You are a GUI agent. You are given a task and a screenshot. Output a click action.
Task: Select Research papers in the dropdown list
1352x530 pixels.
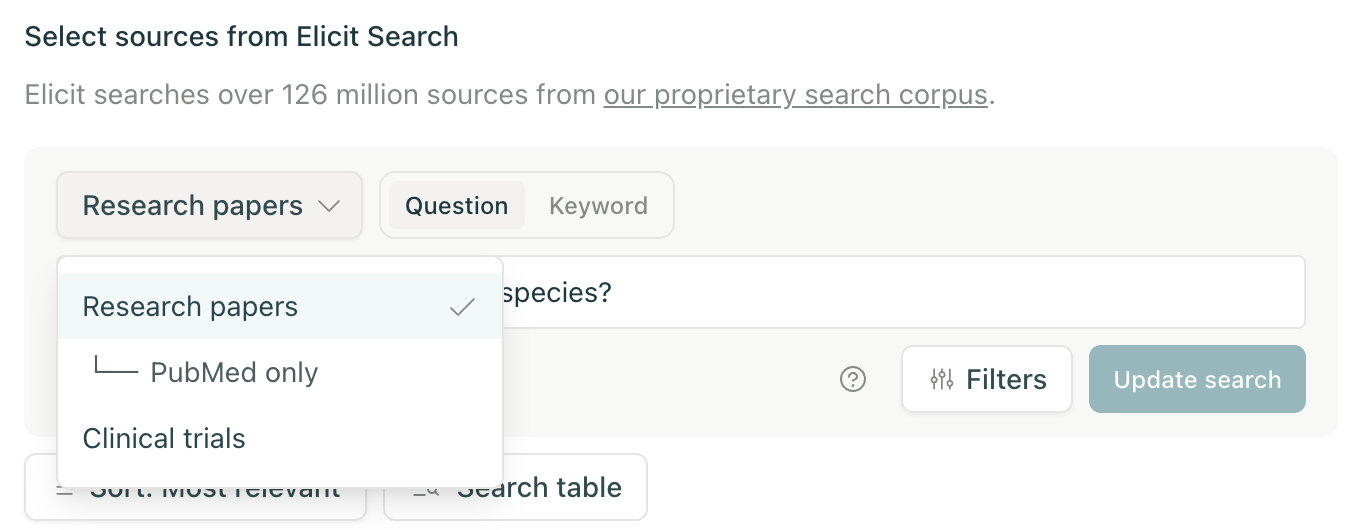[x=190, y=307]
